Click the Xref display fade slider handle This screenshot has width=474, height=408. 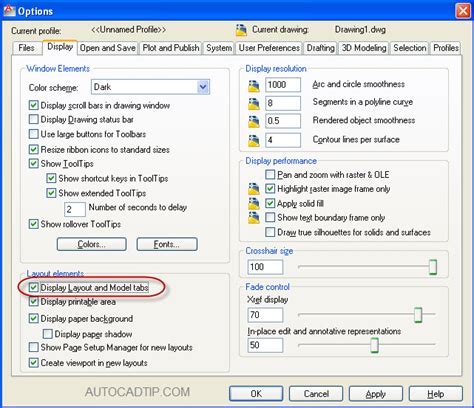tap(418, 315)
